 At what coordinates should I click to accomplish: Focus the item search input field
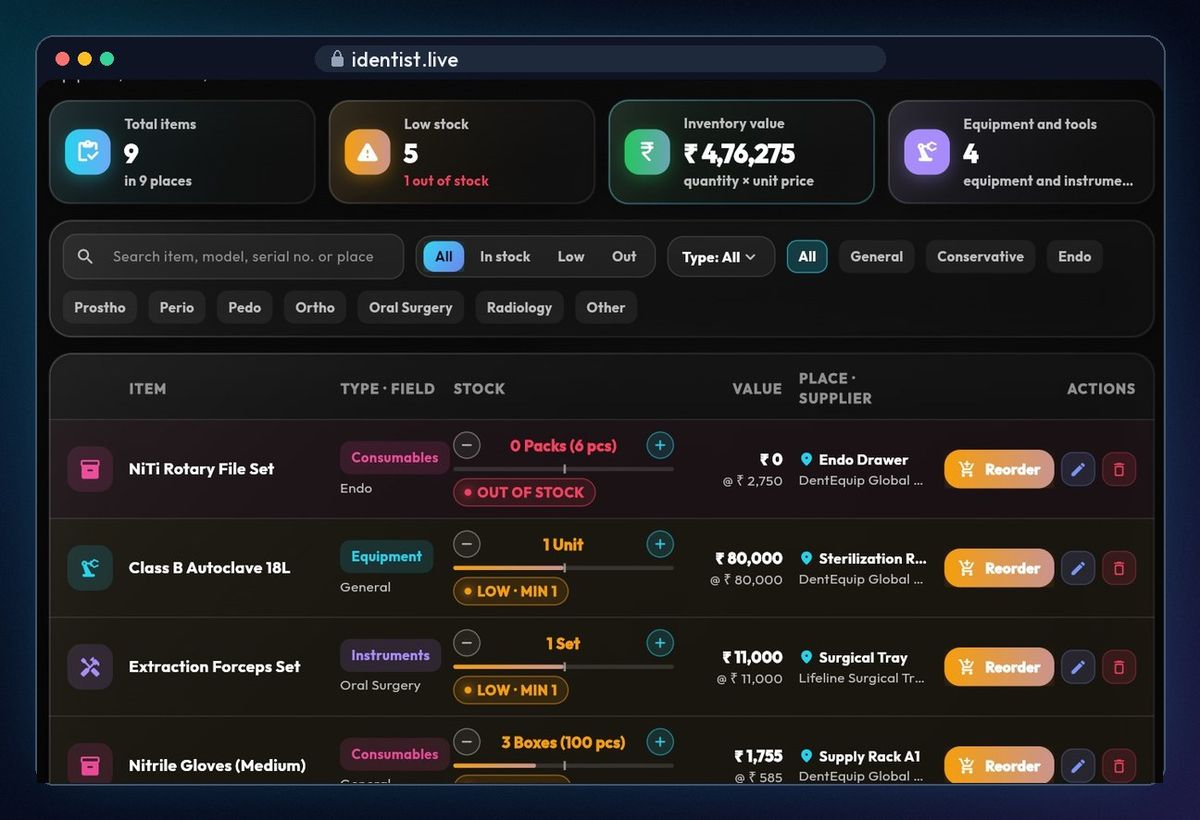[x=233, y=257]
